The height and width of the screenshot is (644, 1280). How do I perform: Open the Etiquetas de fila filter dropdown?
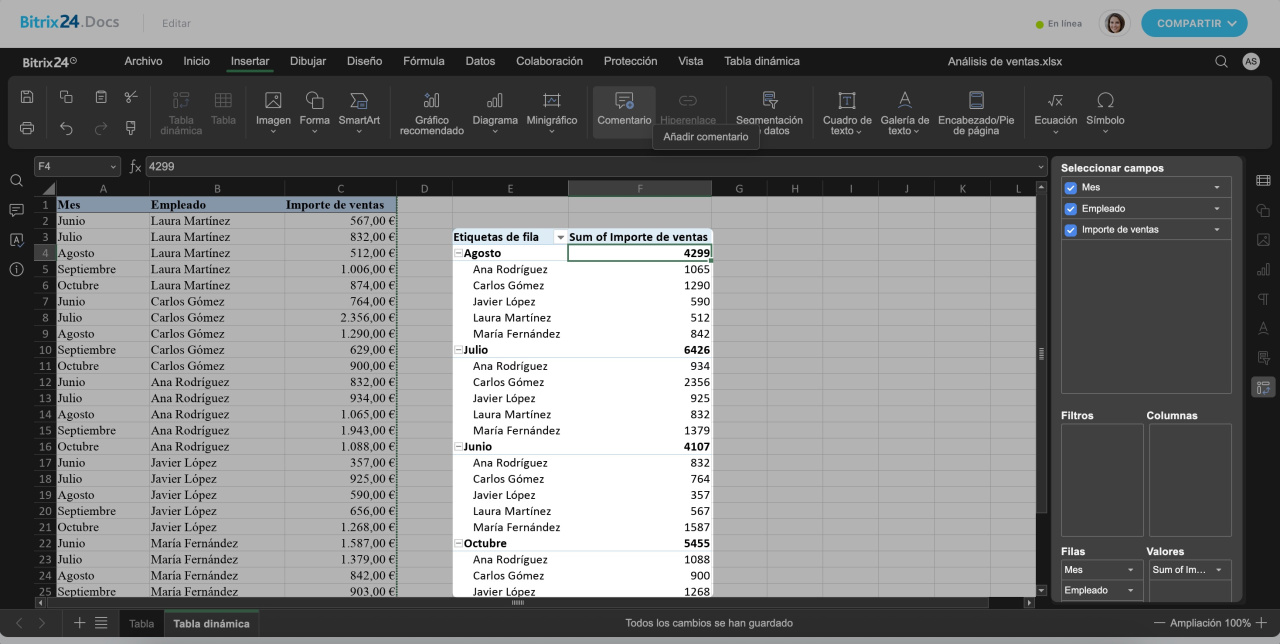click(x=560, y=237)
